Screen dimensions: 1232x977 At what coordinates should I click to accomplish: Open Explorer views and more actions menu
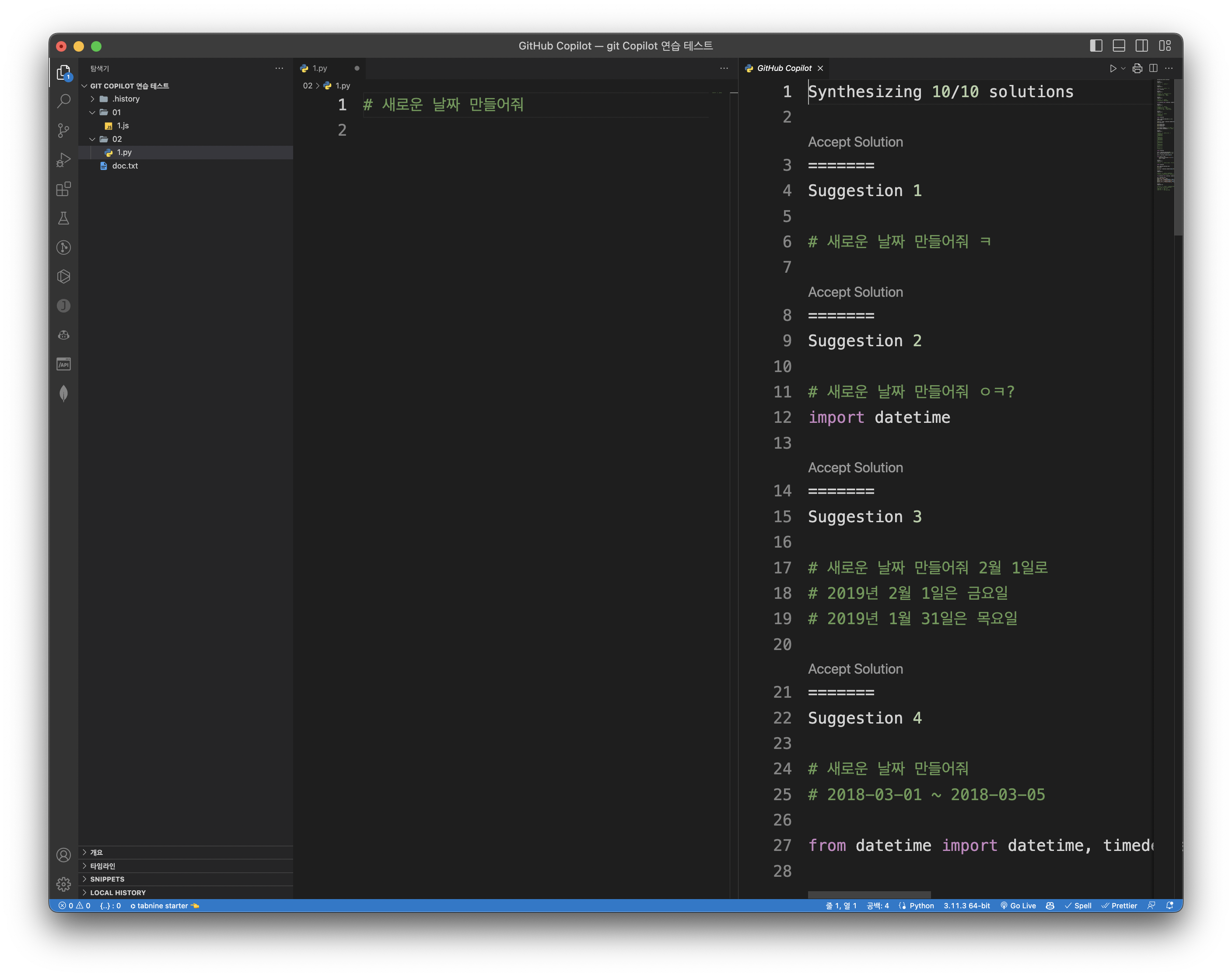(x=279, y=68)
